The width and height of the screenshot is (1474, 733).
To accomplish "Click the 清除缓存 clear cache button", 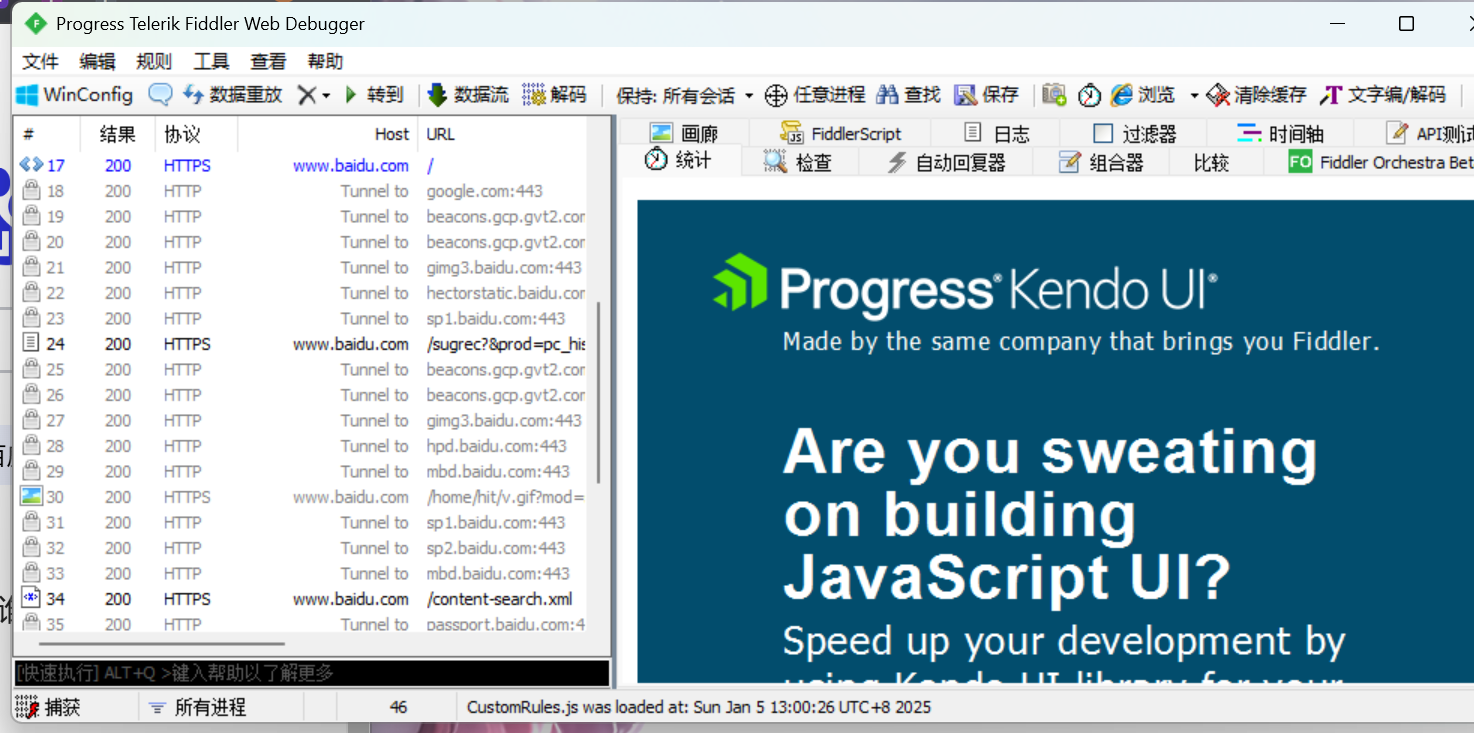I will pyautogui.click(x=1256, y=95).
